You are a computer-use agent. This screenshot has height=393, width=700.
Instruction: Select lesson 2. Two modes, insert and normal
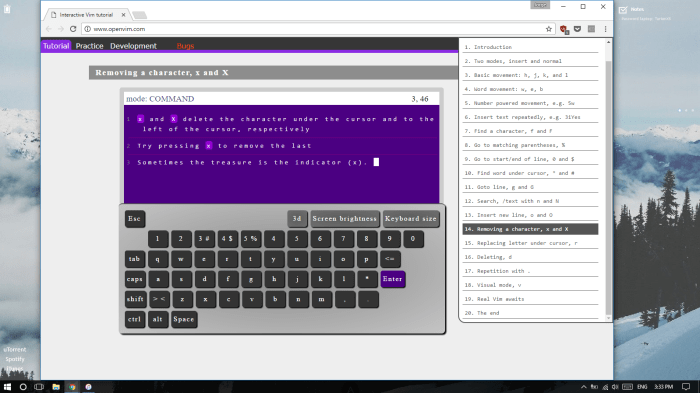[x=530, y=61]
